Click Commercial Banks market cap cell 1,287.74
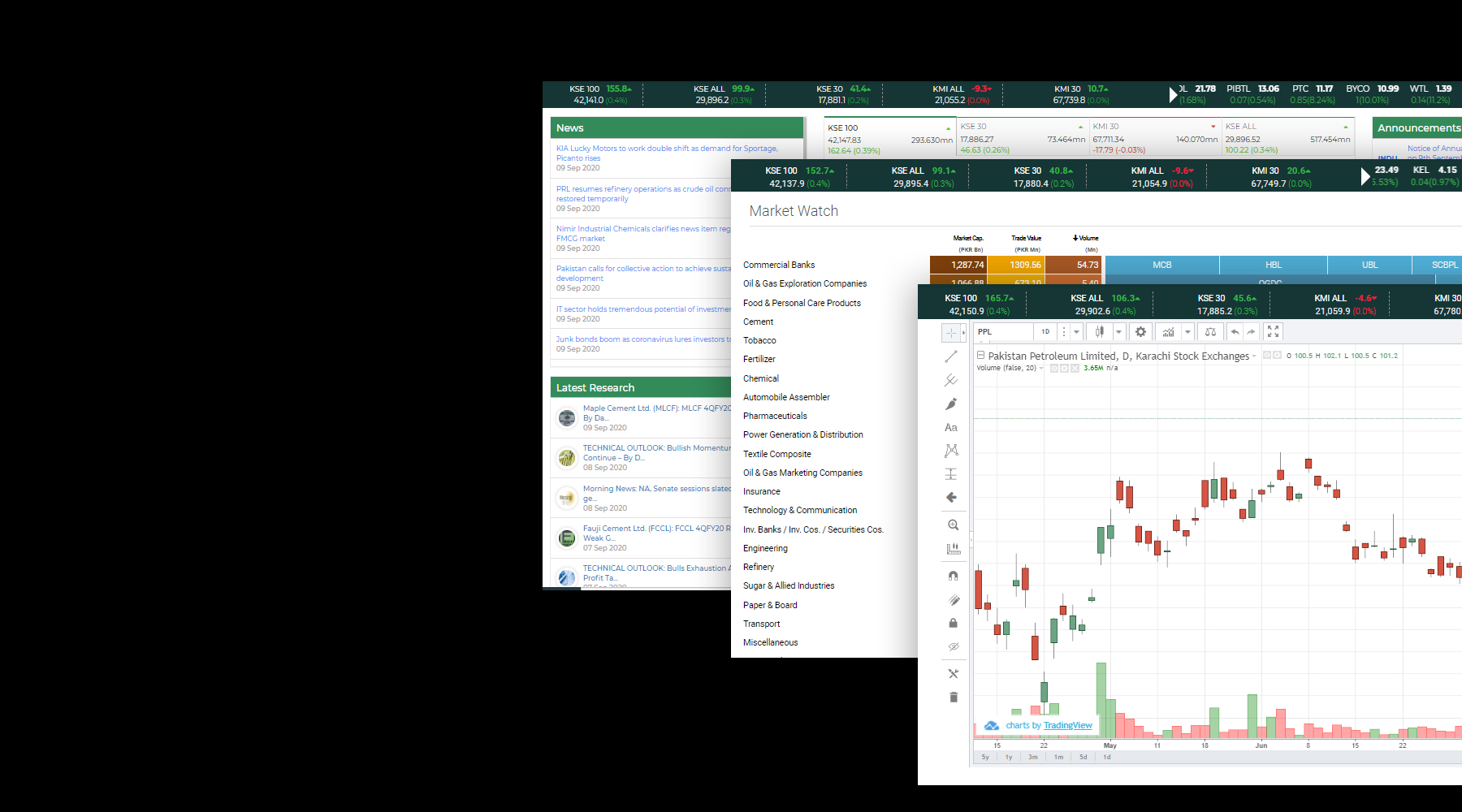1462x812 pixels. pyautogui.click(x=958, y=265)
